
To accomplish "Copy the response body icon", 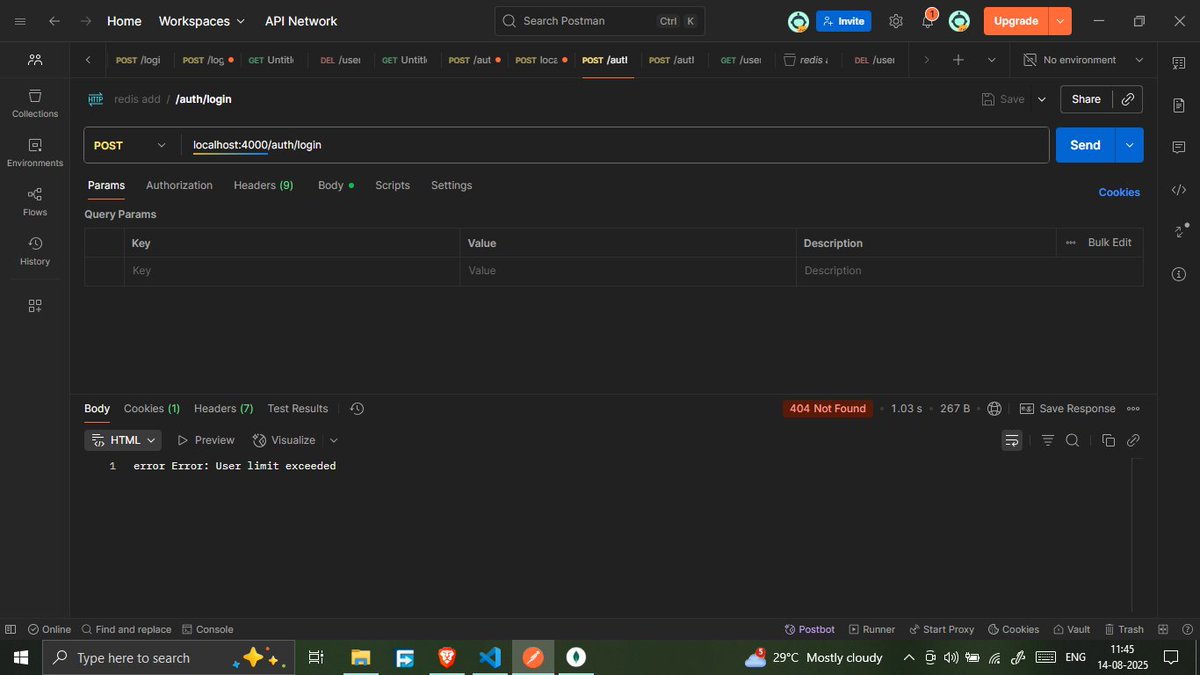I will (x=1108, y=440).
